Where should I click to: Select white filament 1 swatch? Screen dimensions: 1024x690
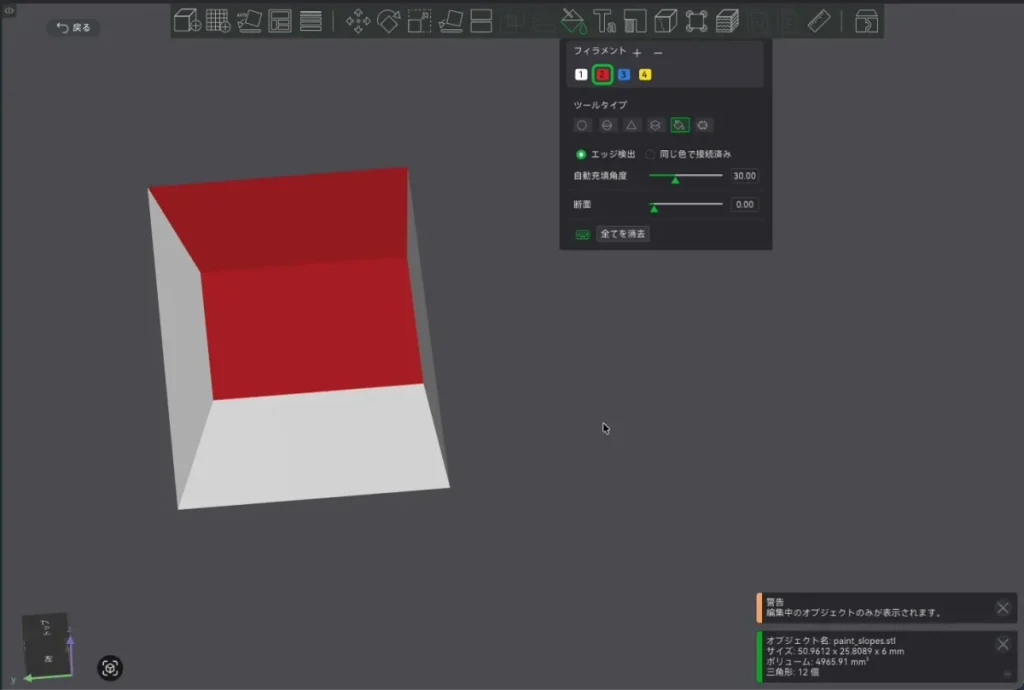click(581, 74)
